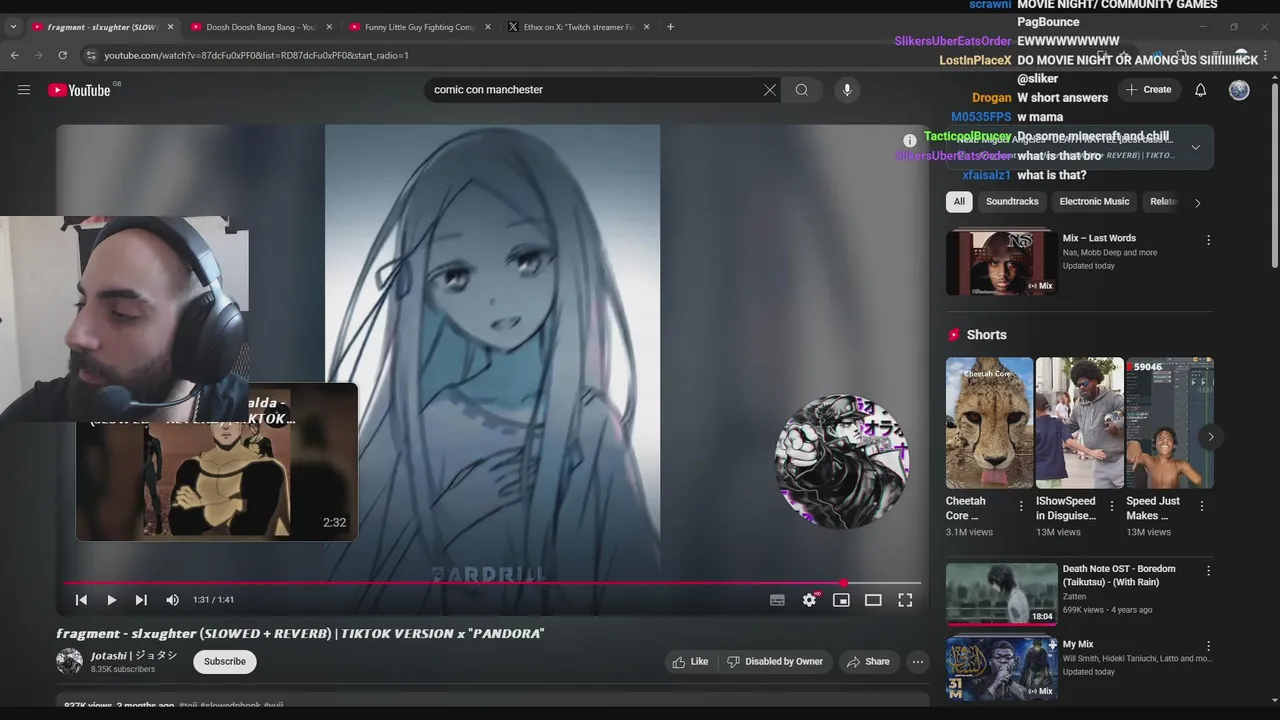Select the Soundtracks filter chip

pos(1012,202)
